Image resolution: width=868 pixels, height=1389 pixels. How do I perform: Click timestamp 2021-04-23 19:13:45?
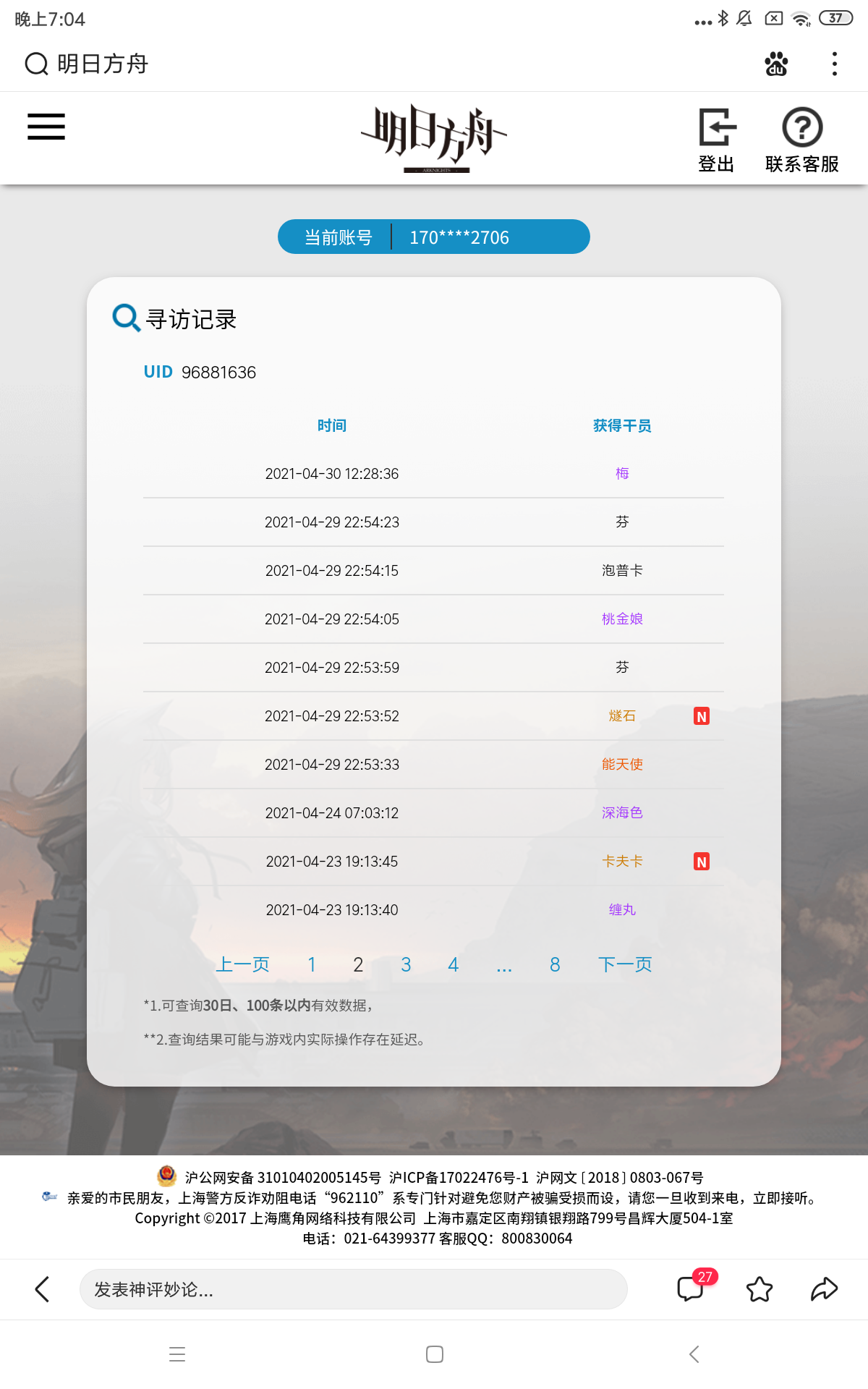(x=332, y=861)
